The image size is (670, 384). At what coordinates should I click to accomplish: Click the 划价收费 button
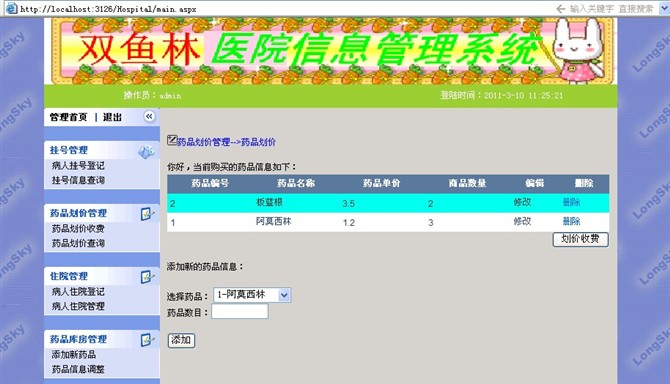(x=580, y=239)
